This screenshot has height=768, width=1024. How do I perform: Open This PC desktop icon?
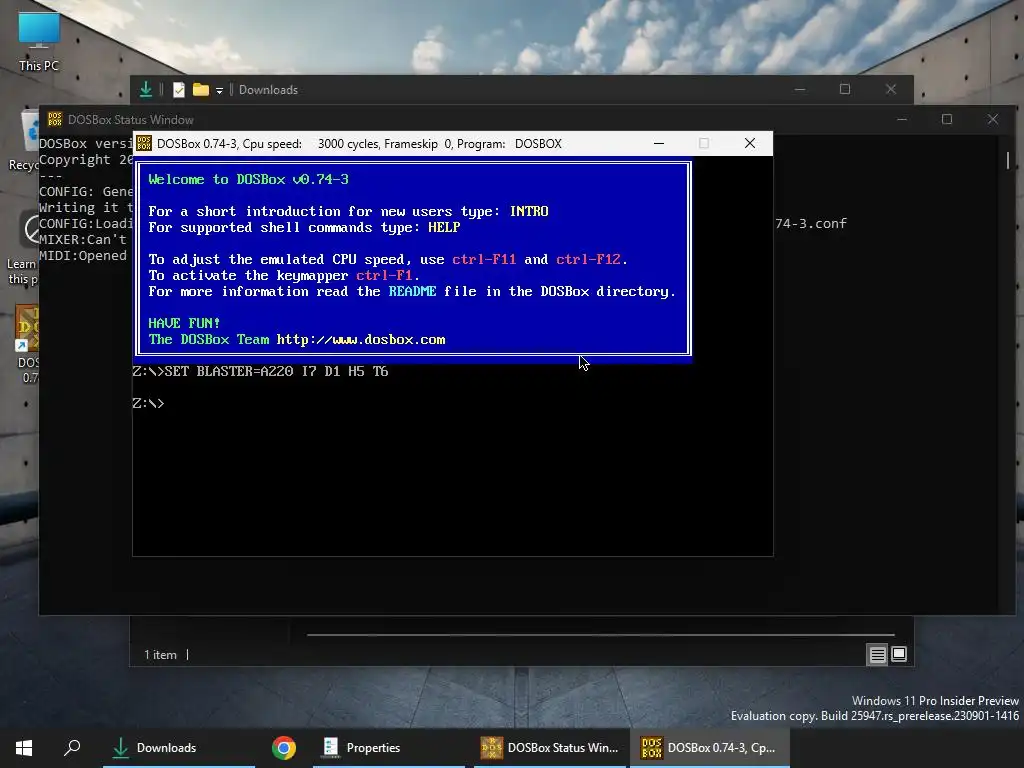pos(39,40)
